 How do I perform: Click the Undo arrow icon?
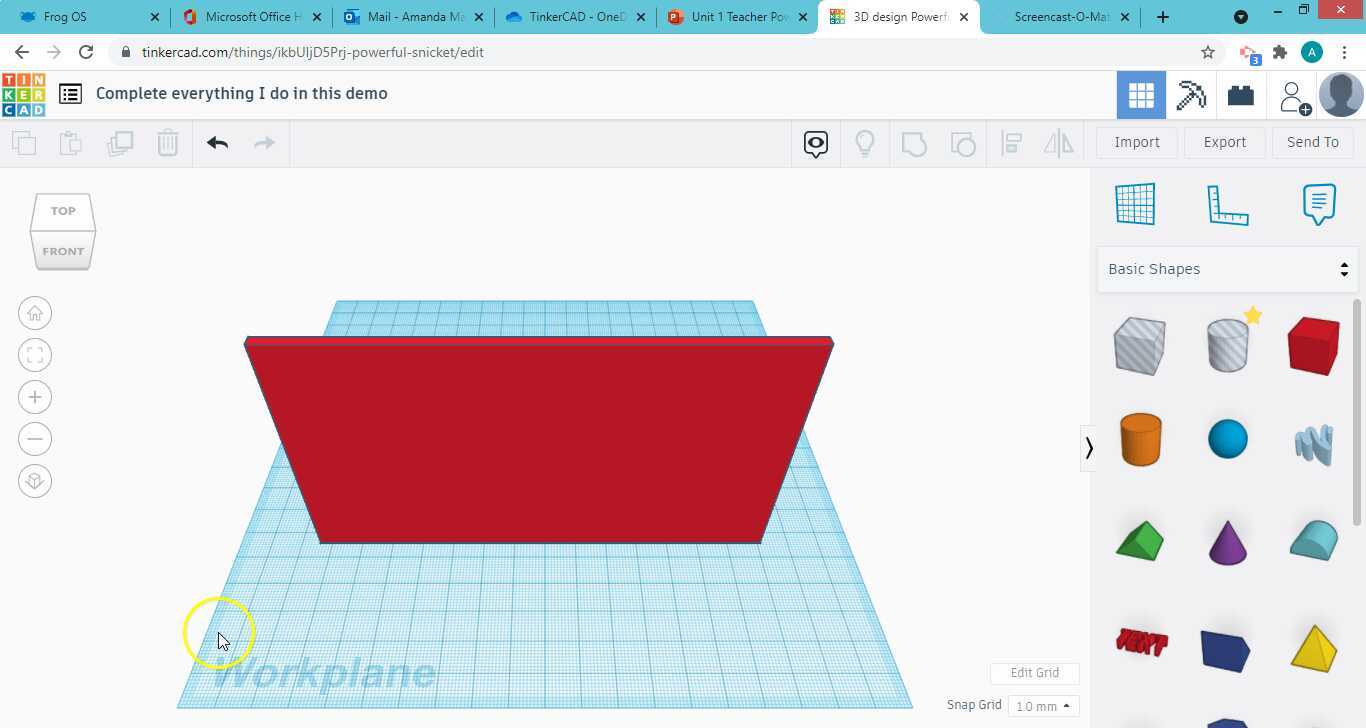(x=217, y=143)
